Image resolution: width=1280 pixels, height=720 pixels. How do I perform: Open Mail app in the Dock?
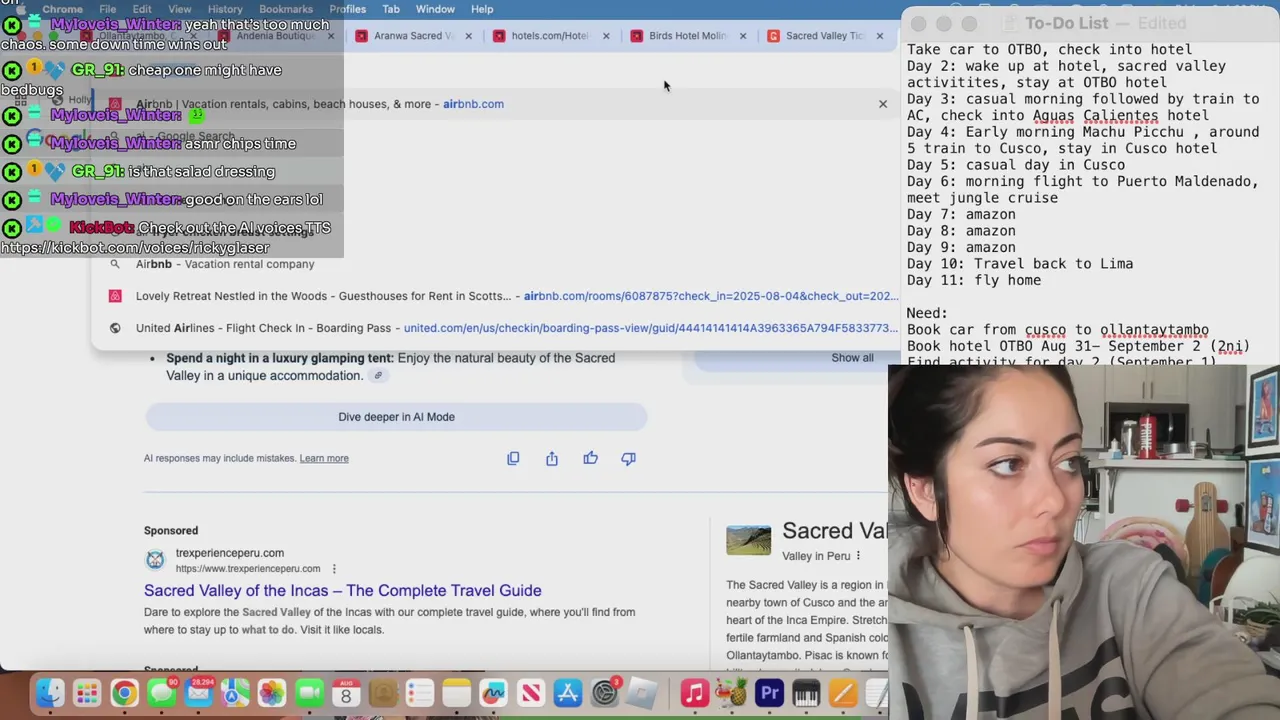198,693
